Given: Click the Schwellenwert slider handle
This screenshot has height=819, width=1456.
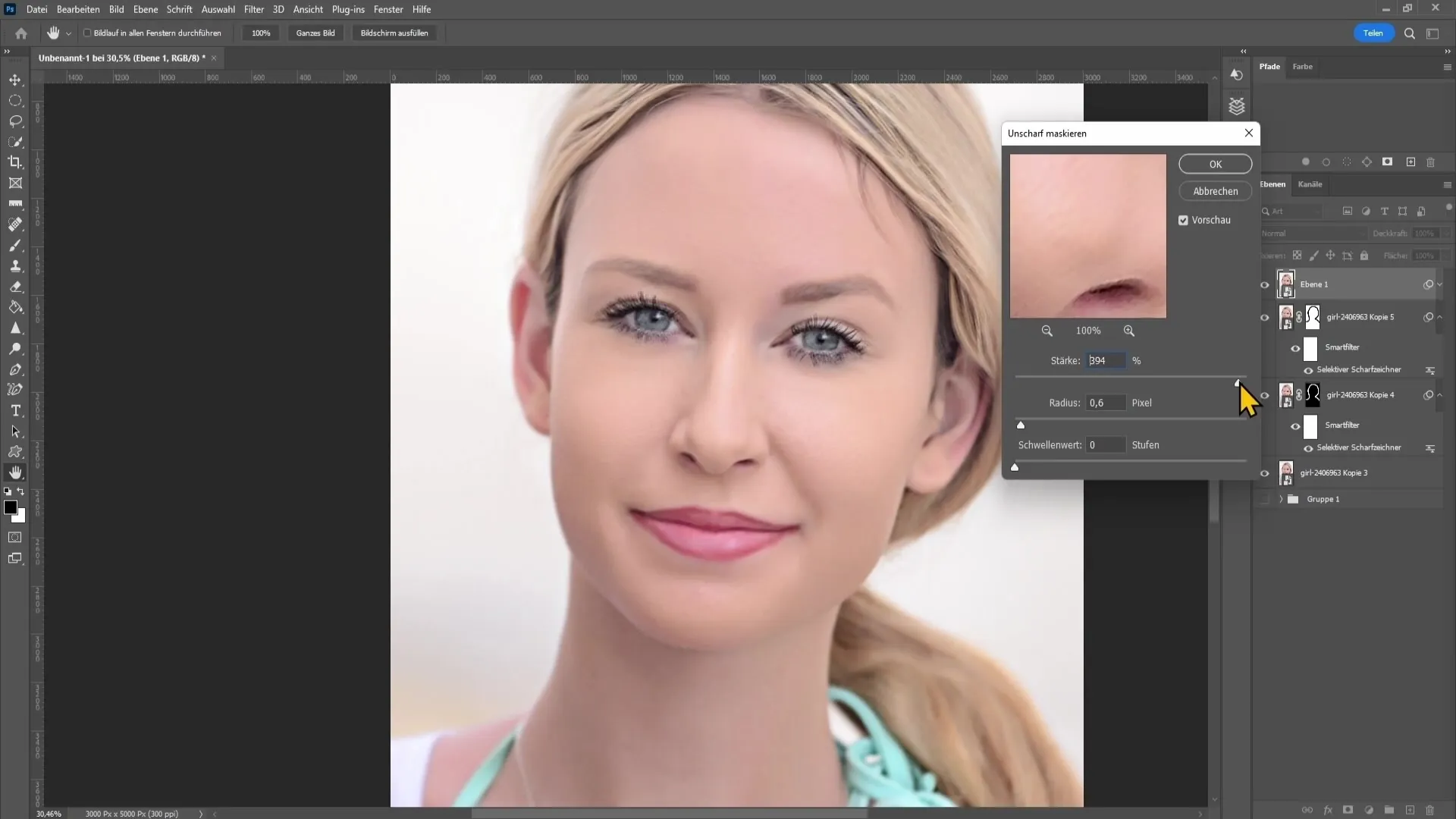Looking at the screenshot, I should [x=1015, y=468].
